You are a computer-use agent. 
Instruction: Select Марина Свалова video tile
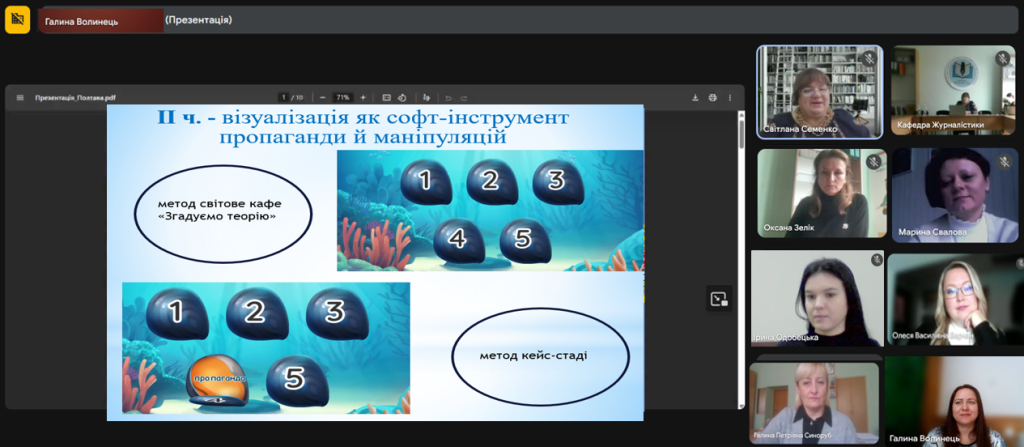point(953,195)
